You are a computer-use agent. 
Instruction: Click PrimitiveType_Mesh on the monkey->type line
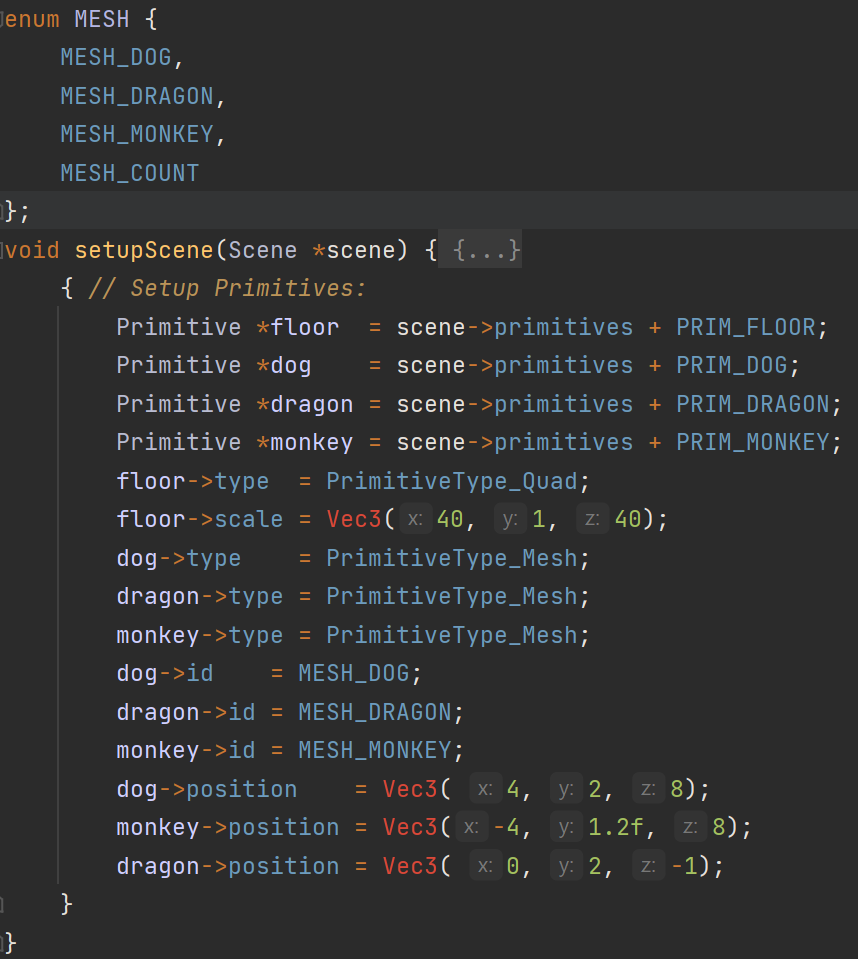[x=451, y=635]
